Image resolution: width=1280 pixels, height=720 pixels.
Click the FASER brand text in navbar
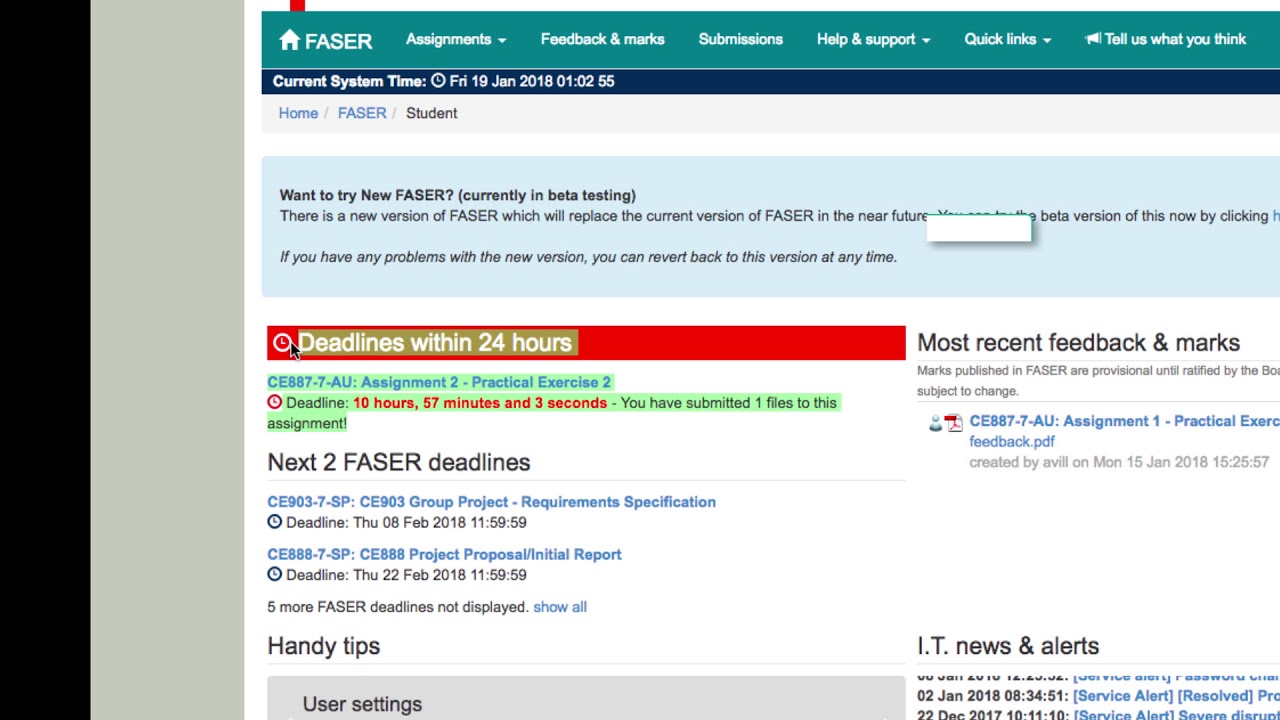coord(338,41)
